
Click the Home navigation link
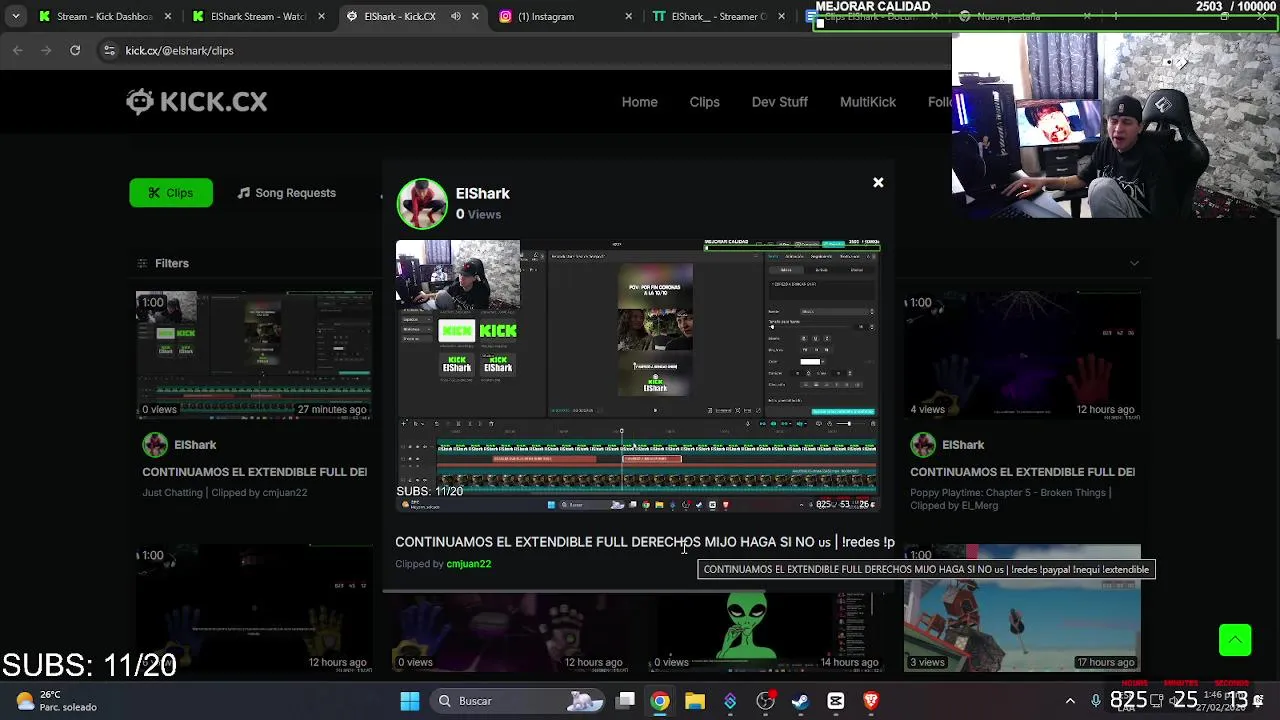(x=639, y=102)
